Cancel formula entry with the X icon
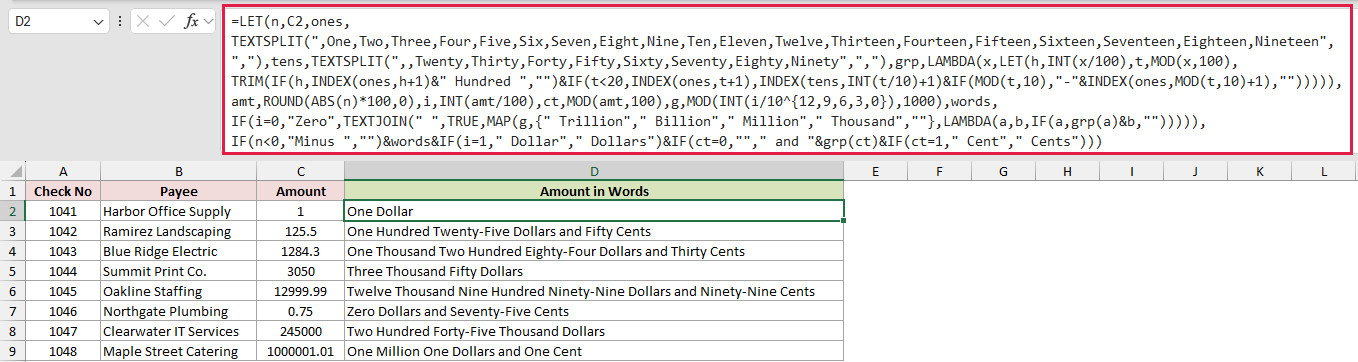Image resolution: width=1358 pixels, height=362 pixels. (x=144, y=21)
